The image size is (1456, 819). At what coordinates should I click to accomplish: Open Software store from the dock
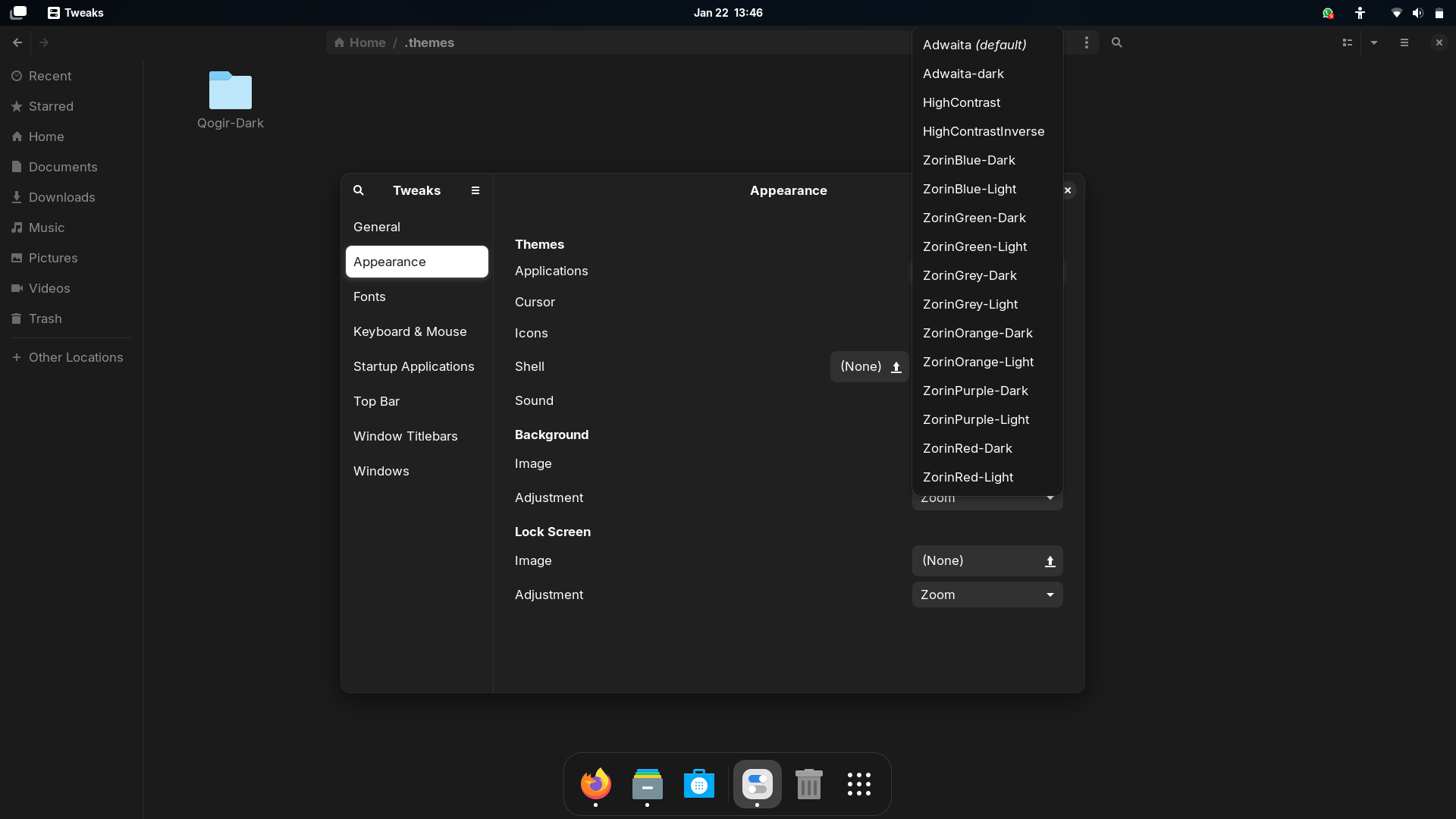pos(699,784)
